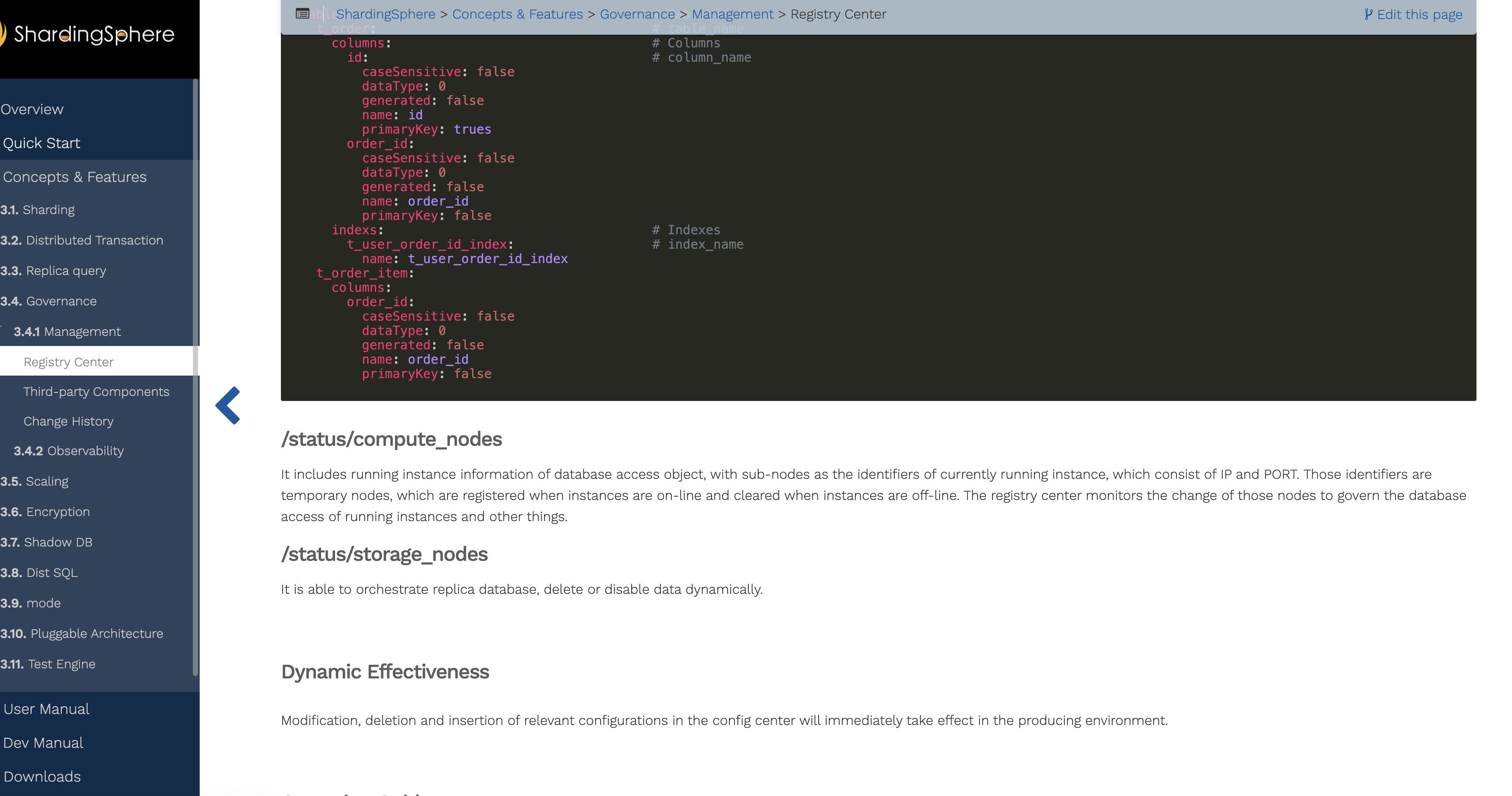Open the User Manual menu item

[x=47, y=709]
